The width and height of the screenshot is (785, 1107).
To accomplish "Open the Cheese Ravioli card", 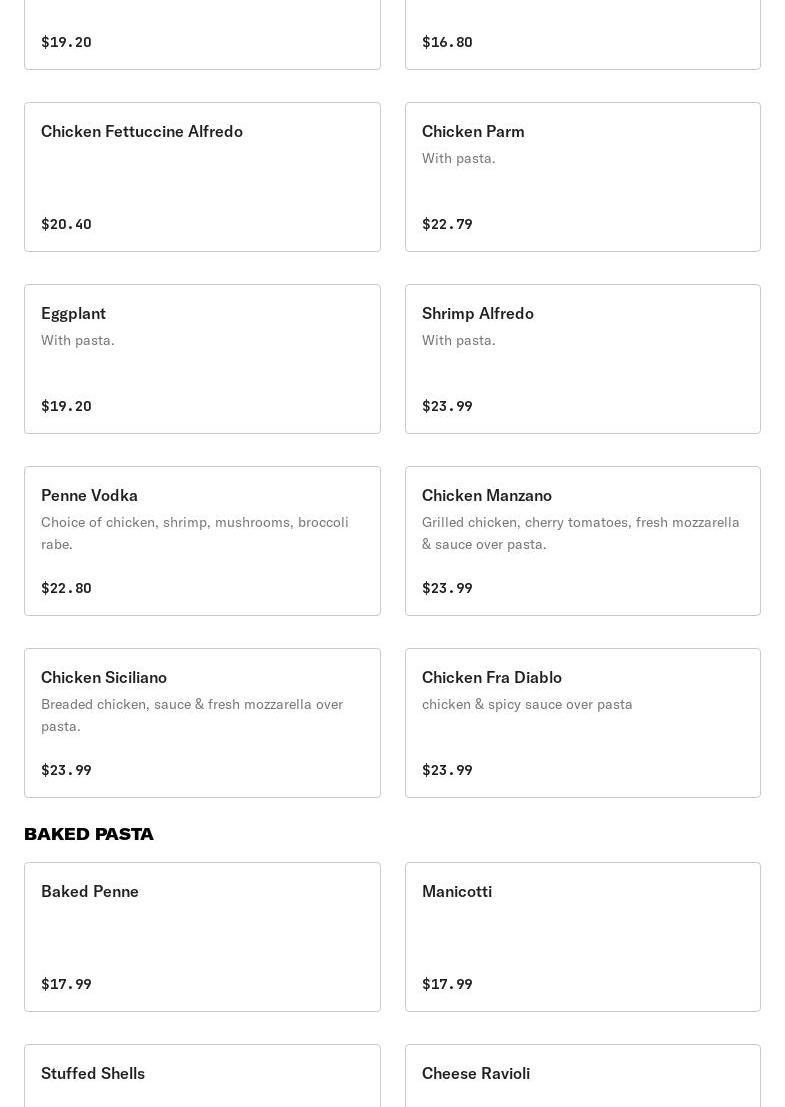I will tap(582, 1076).
